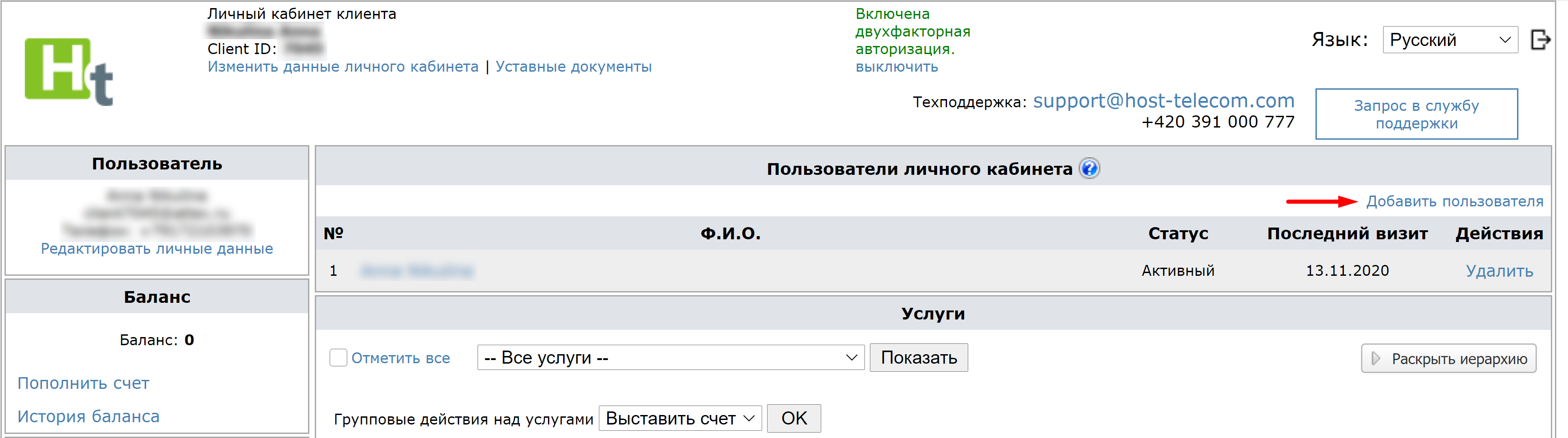
Task: Click the Показать button
Action: tap(919, 358)
